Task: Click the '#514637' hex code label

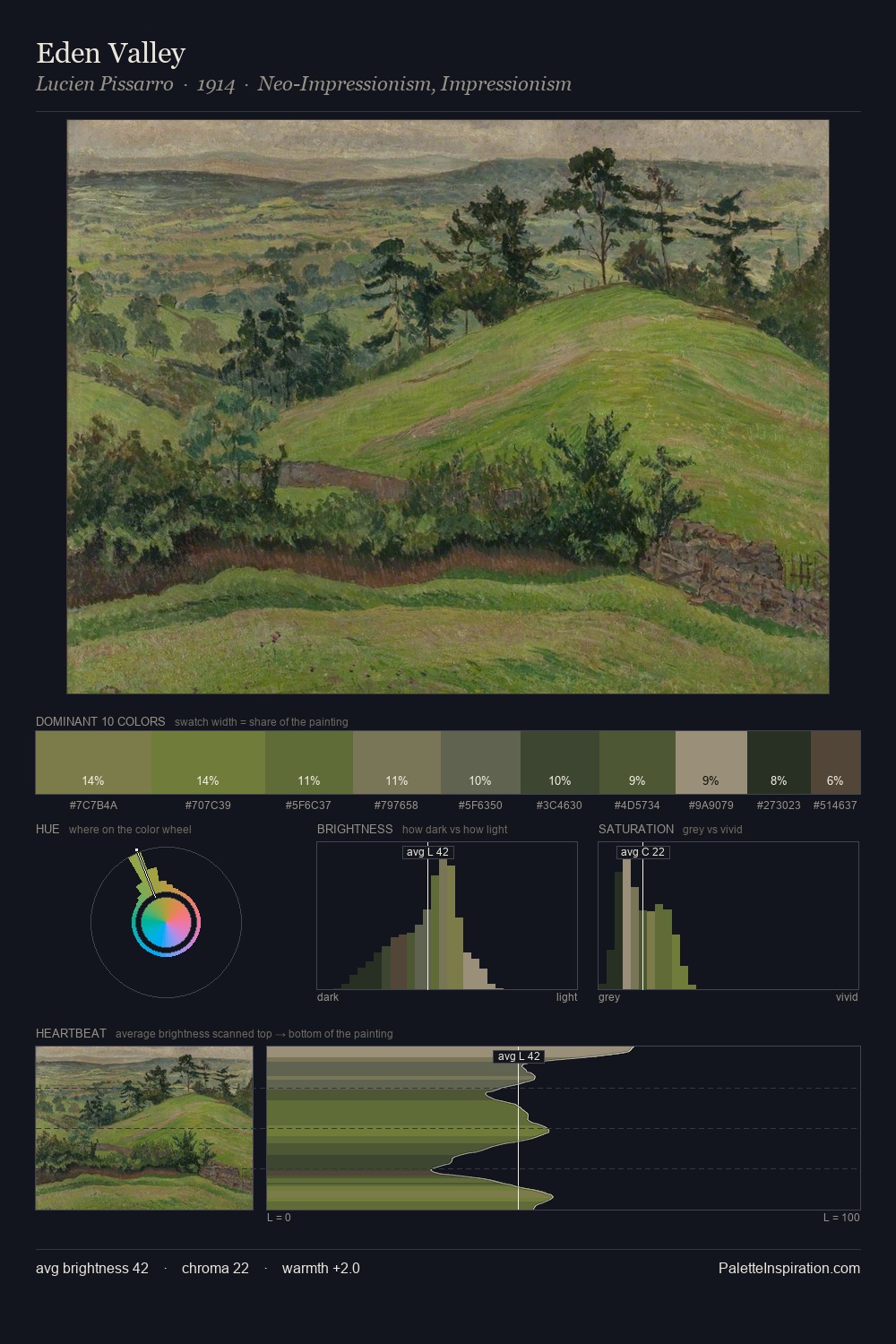Action: (x=835, y=805)
